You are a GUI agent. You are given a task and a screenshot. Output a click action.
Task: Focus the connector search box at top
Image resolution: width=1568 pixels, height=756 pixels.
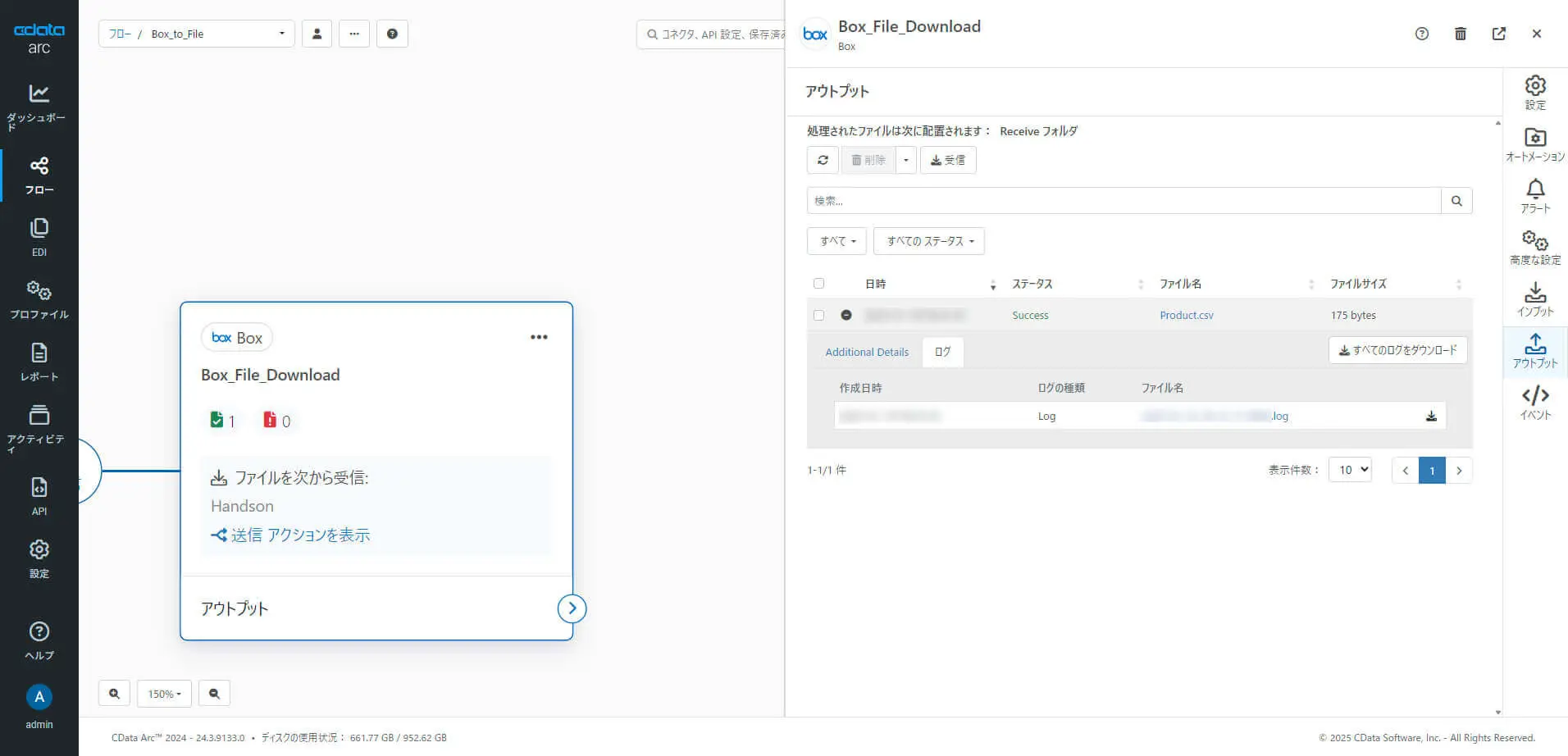(712, 34)
